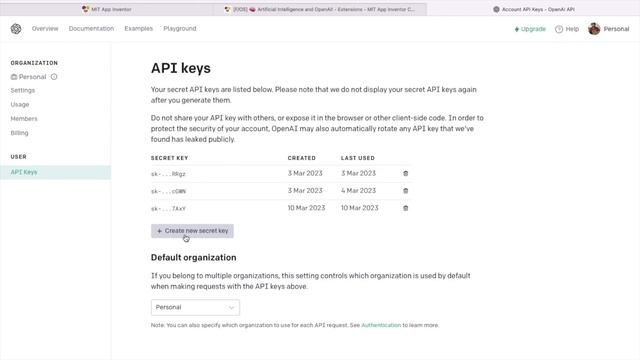Viewport: 640px width, 360px height.
Task: Click the LAST USED column header
Action: [358, 158]
